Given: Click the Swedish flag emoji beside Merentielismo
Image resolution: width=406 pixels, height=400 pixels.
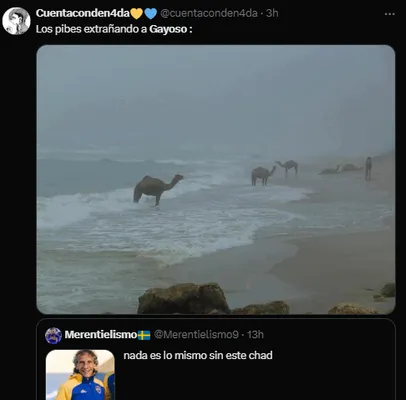Looking at the screenshot, I should 144,335.
